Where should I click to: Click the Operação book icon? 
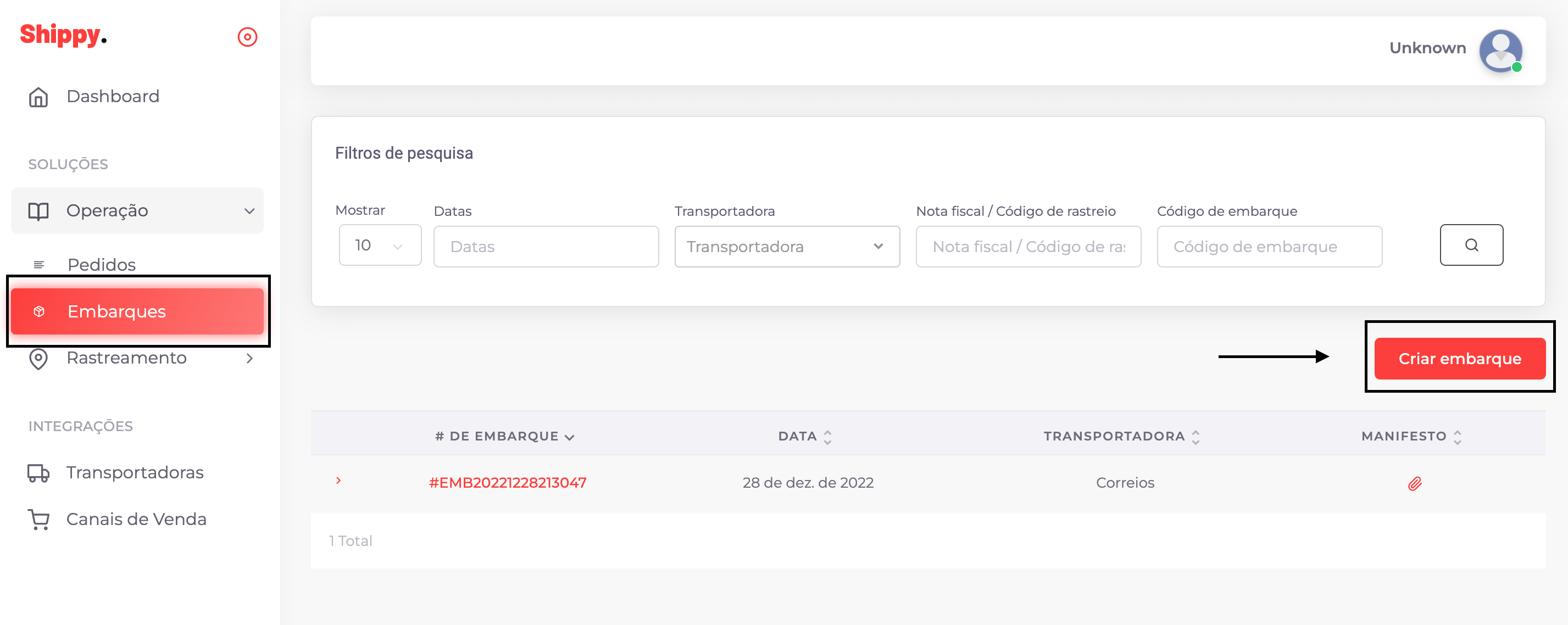[x=38, y=211]
